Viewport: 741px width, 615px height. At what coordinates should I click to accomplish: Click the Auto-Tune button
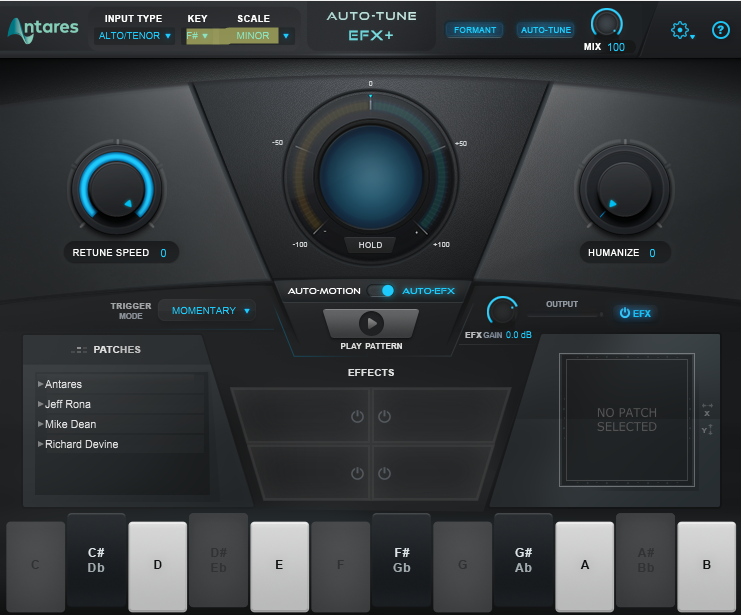coord(545,30)
